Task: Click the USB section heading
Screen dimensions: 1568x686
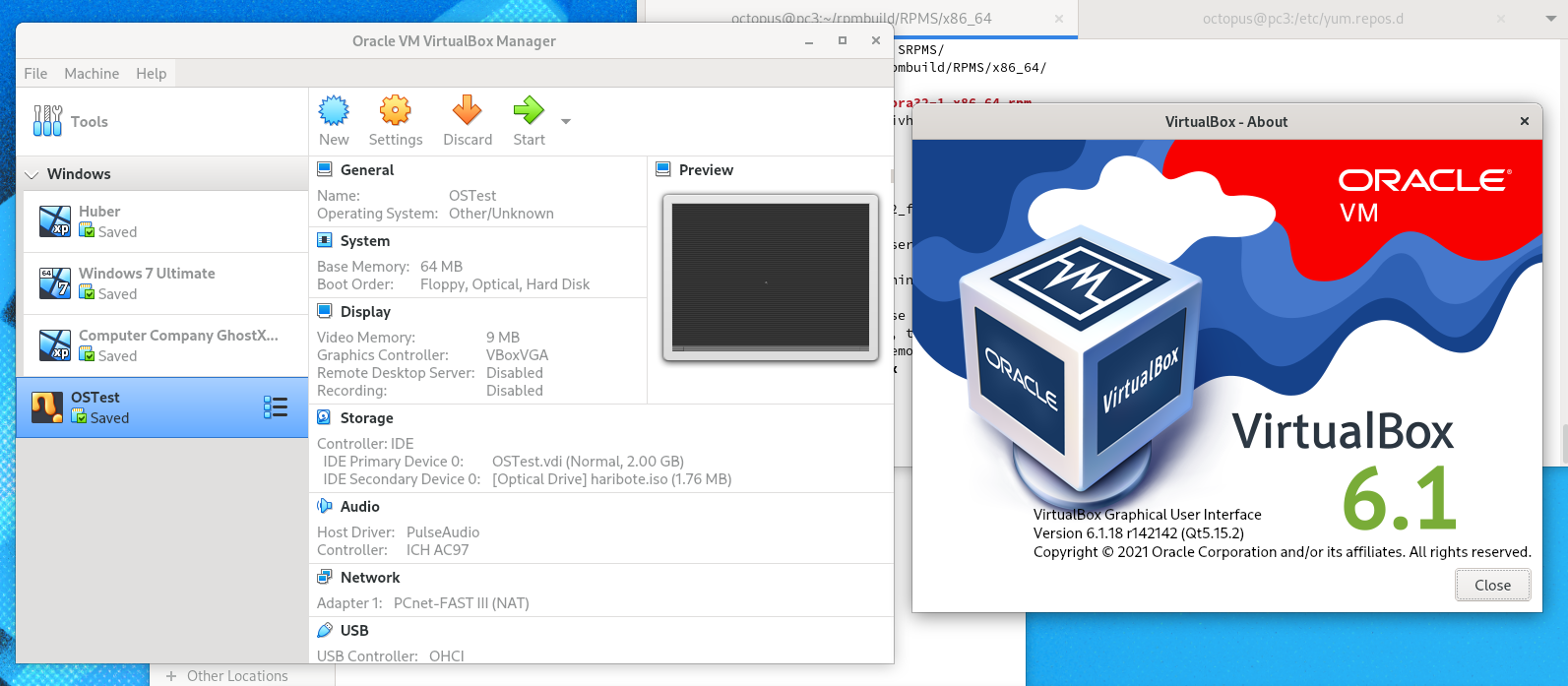Action: pos(354,631)
